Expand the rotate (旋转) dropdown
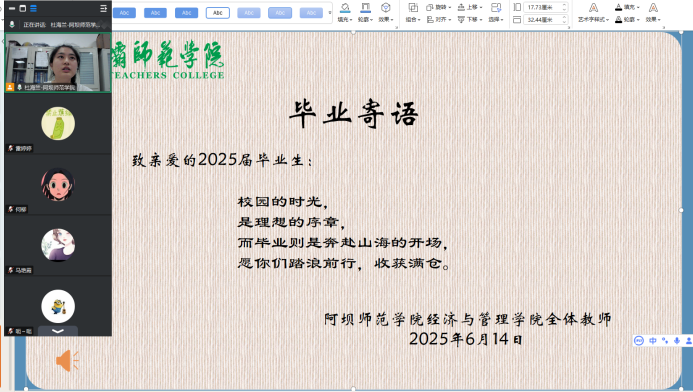This screenshot has width=693, height=392. [x=438, y=7]
